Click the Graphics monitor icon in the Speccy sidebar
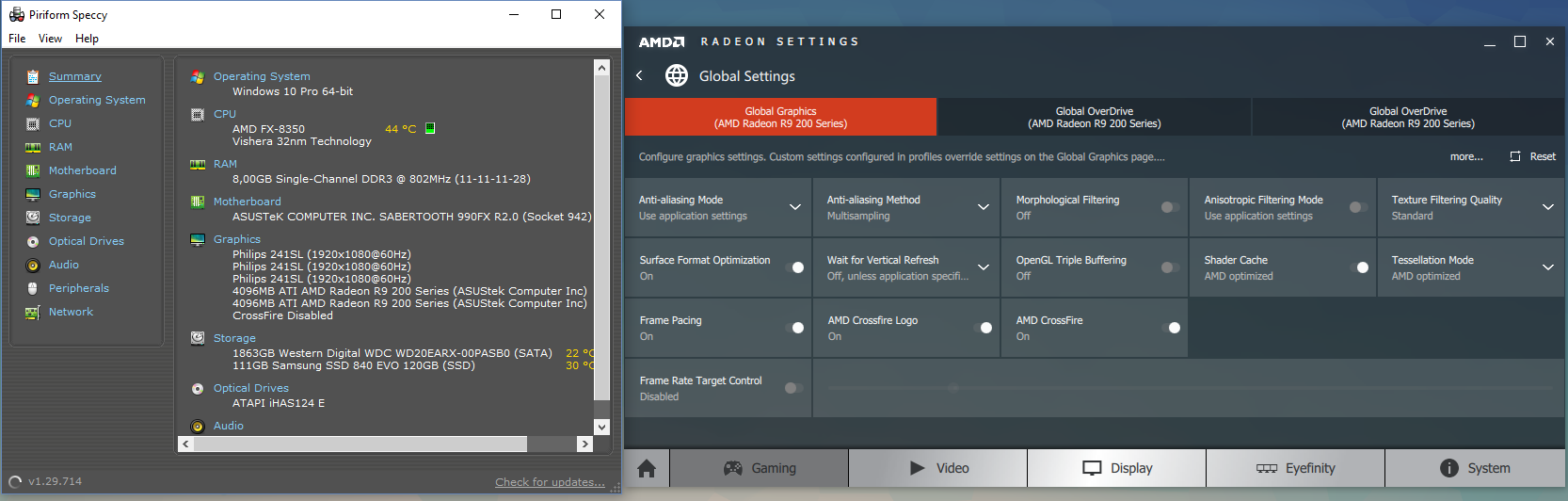Viewport: 1568px width, 501px height. click(x=33, y=194)
